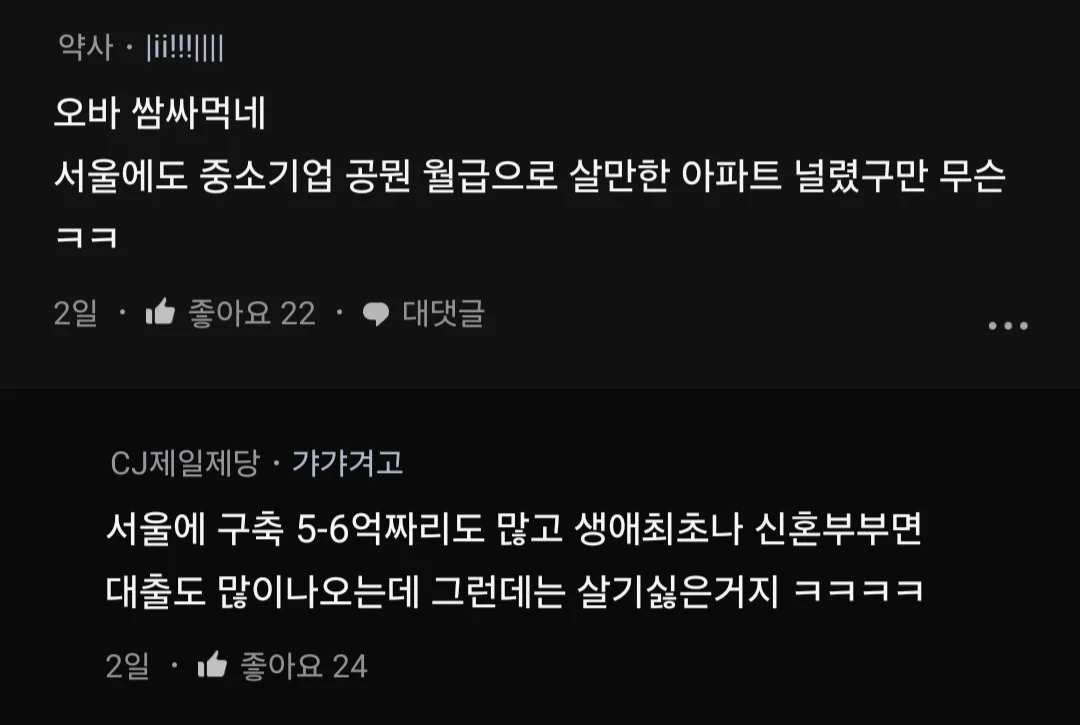Click the speech bubble reply icon
The height and width of the screenshot is (725, 1080).
[x=375, y=314]
